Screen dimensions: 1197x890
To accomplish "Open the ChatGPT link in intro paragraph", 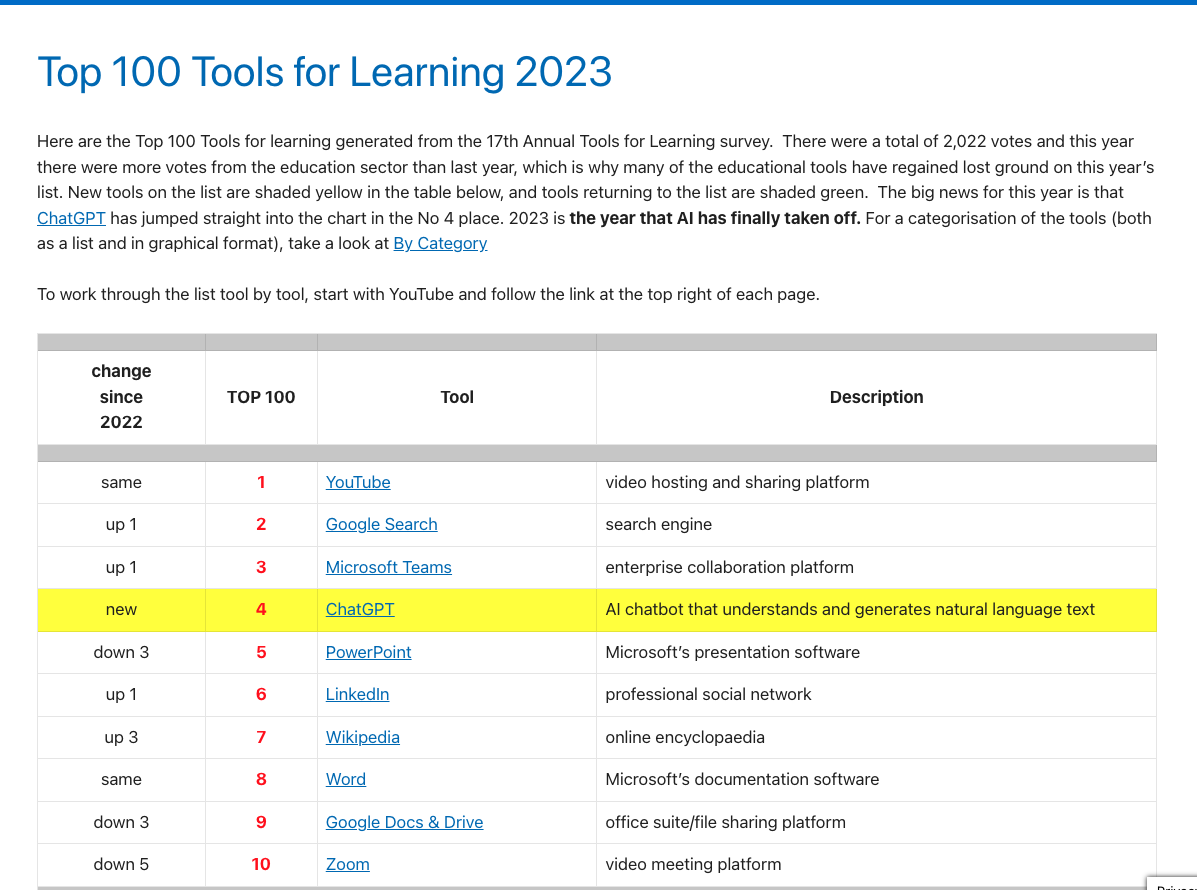I will click(71, 218).
